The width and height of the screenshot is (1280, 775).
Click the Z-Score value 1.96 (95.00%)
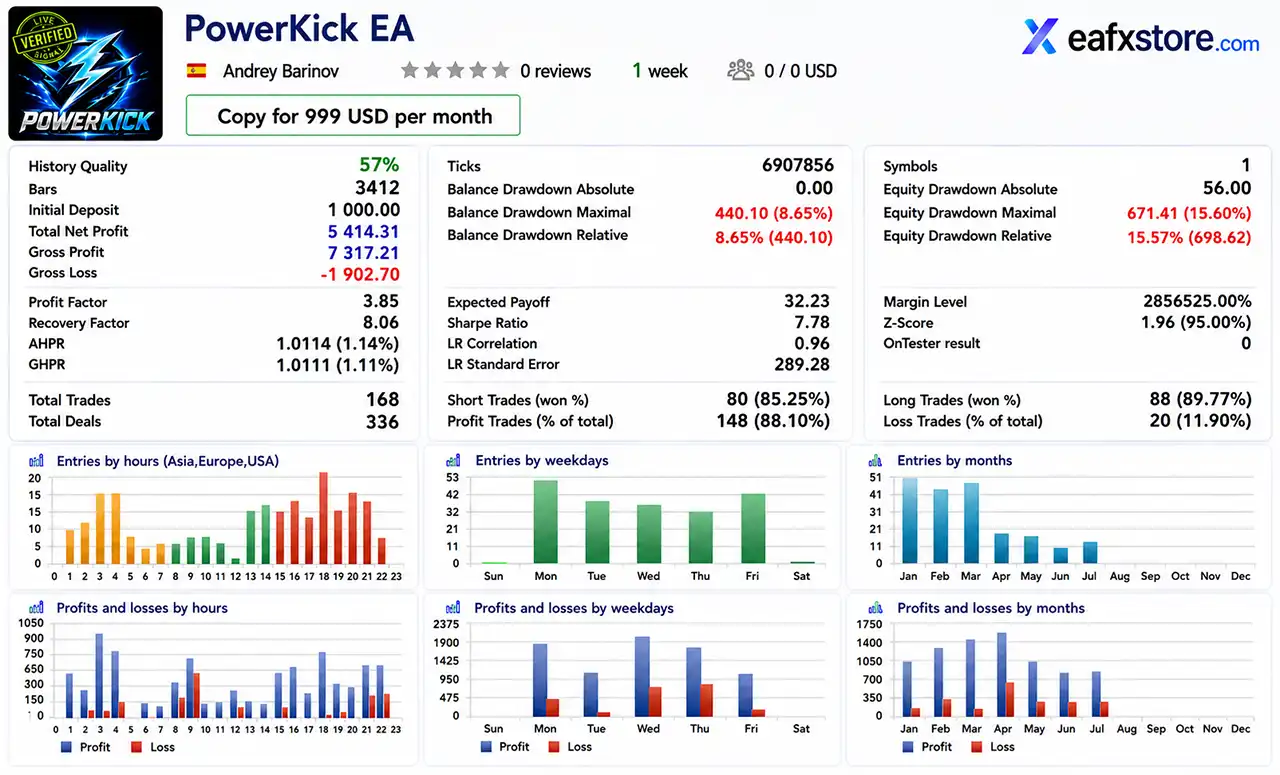click(x=1196, y=322)
